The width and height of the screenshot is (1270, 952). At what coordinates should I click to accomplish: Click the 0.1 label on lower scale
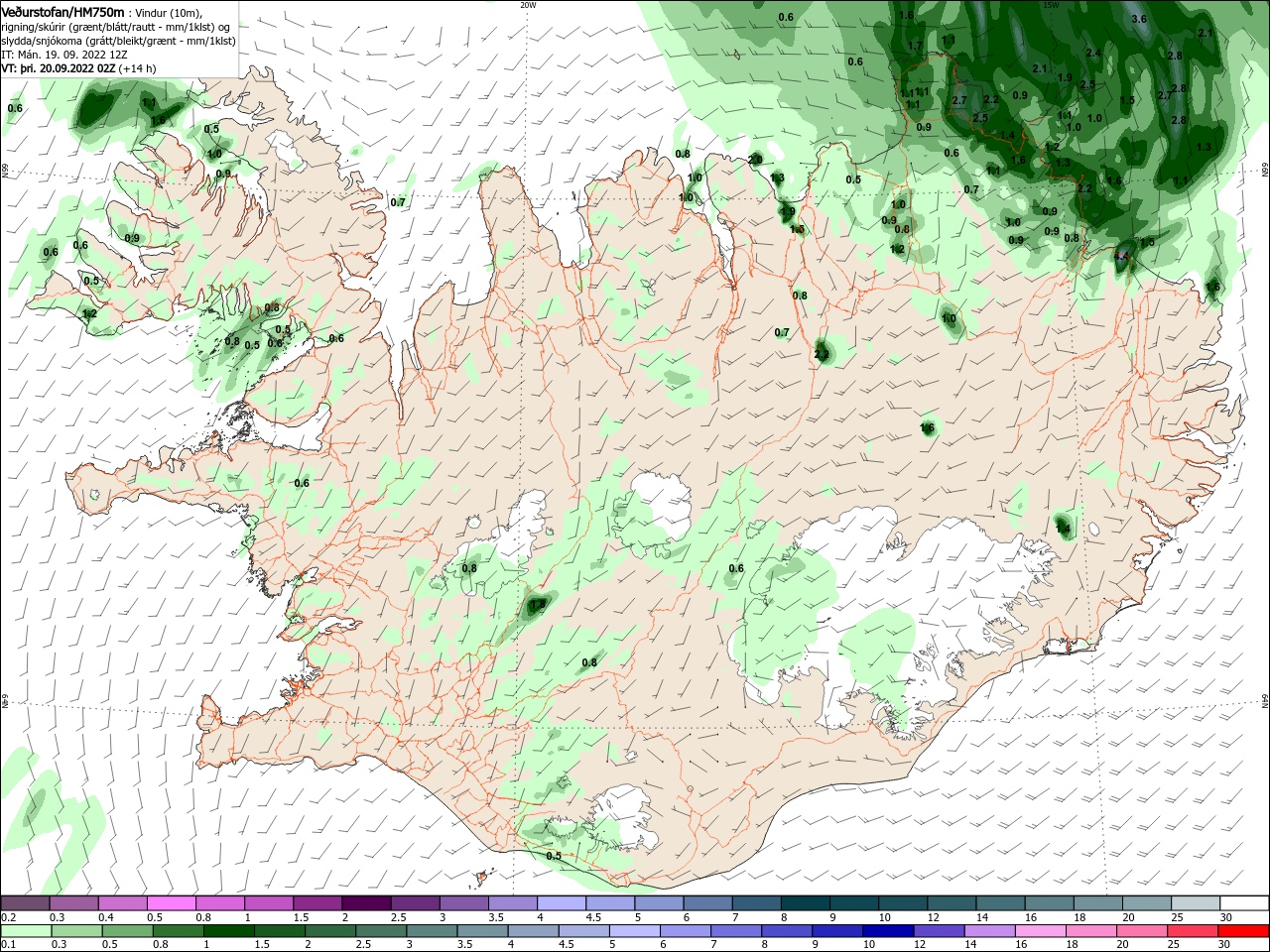8,945
